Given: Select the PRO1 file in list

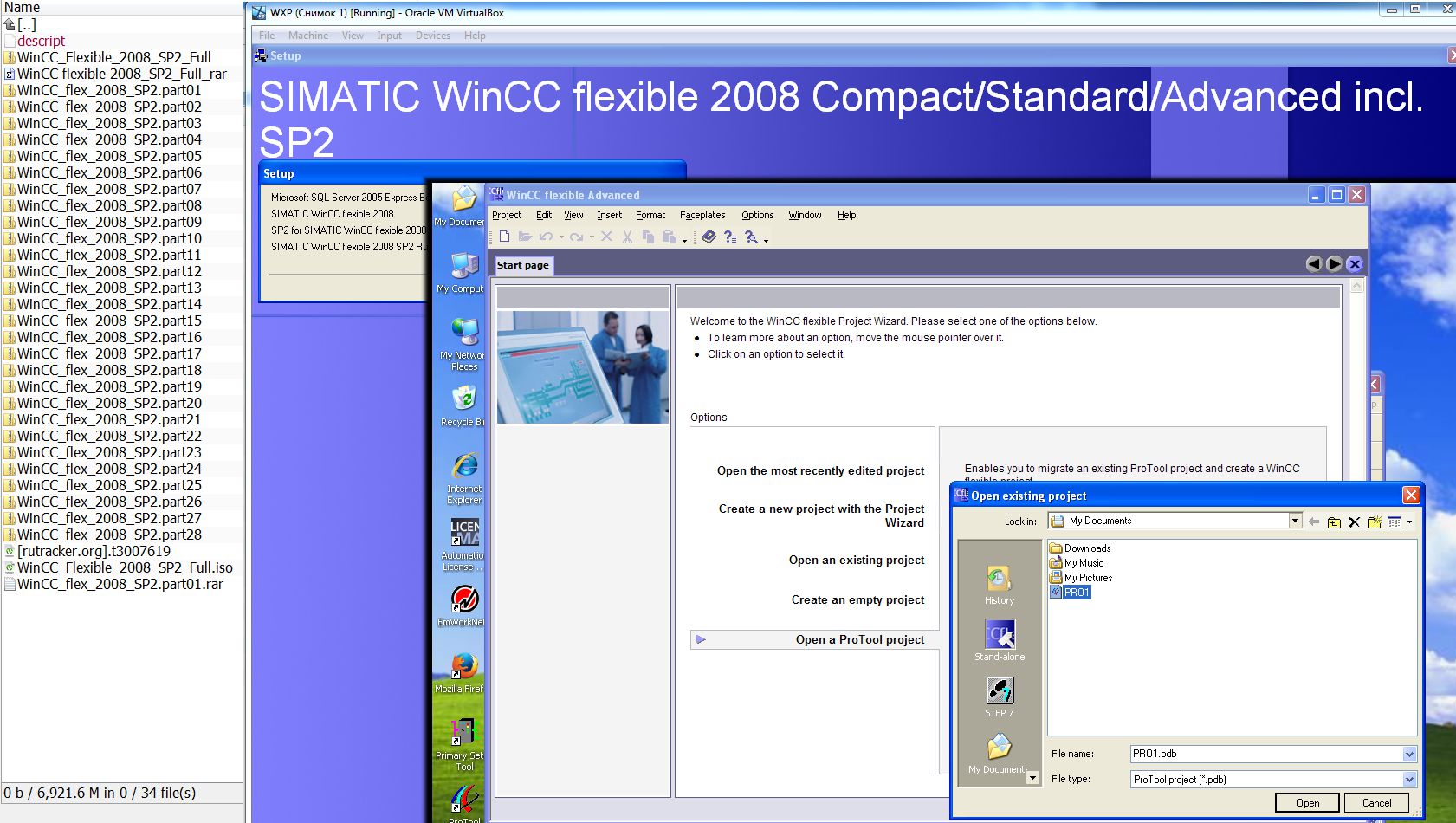Looking at the screenshot, I should click(x=1071, y=593).
